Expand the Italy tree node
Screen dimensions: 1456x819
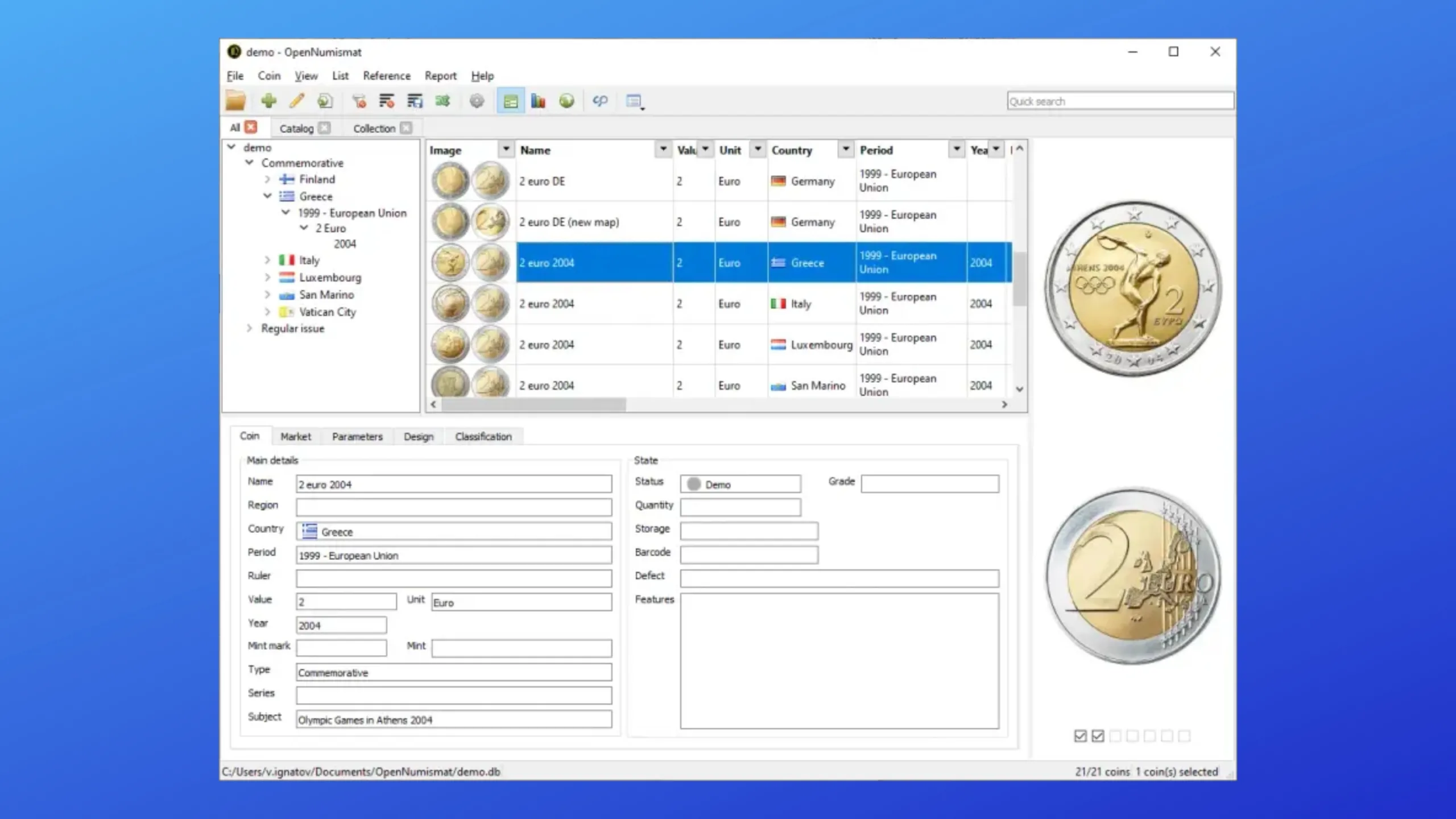click(x=267, y=260)
